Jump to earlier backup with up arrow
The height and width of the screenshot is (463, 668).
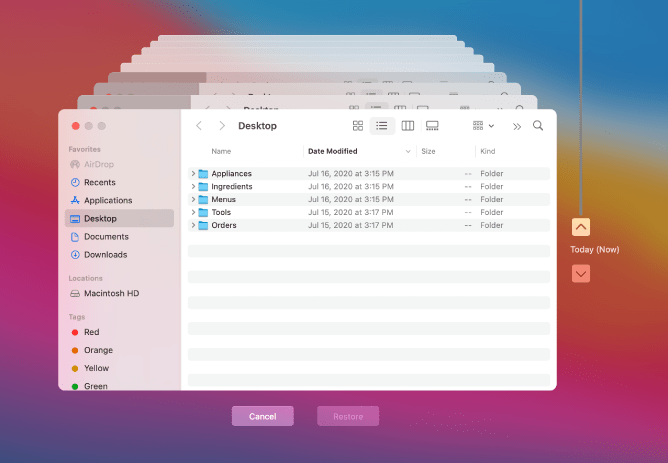click(x=581, y=227)
